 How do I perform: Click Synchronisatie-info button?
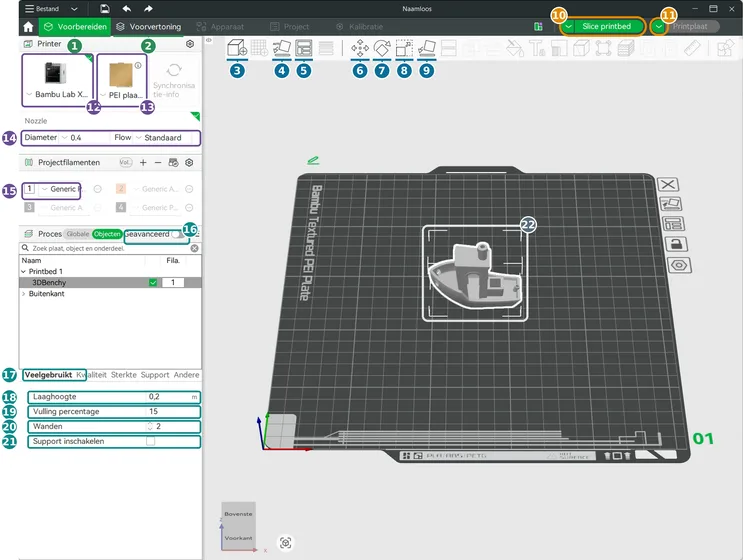[174, 80]
